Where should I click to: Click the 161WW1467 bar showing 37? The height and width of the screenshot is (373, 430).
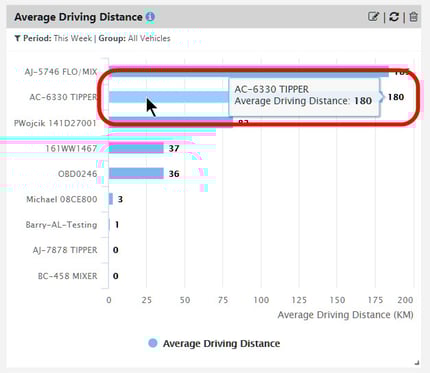tap(136, 148)
